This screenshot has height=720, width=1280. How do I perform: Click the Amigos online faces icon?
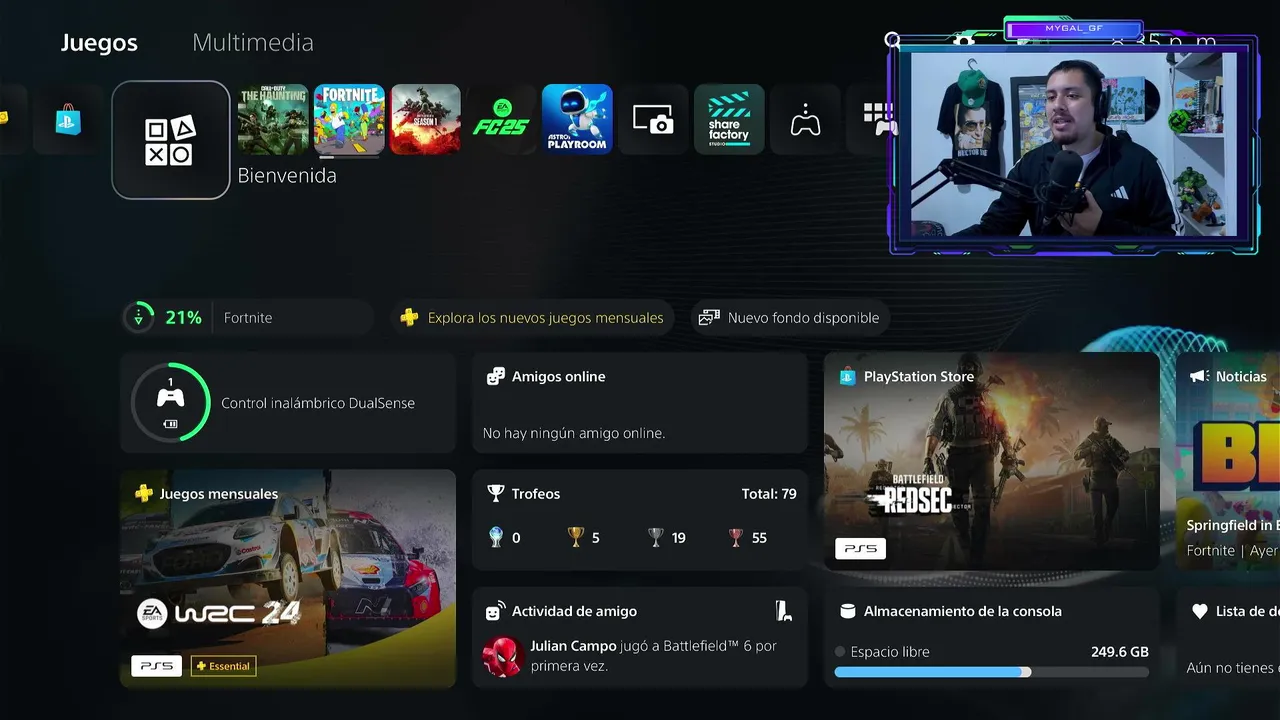(x=495, y=377)
